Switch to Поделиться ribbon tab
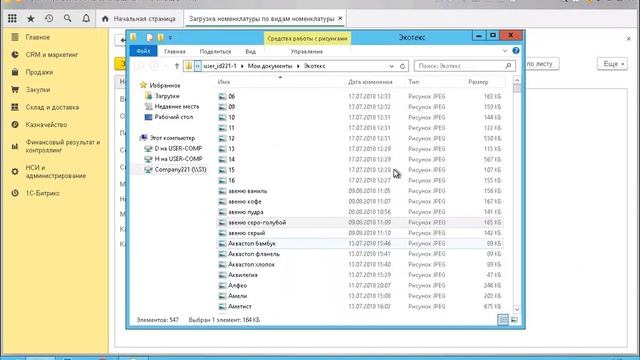This screenshot has width=640, height=360. [215, 51]
